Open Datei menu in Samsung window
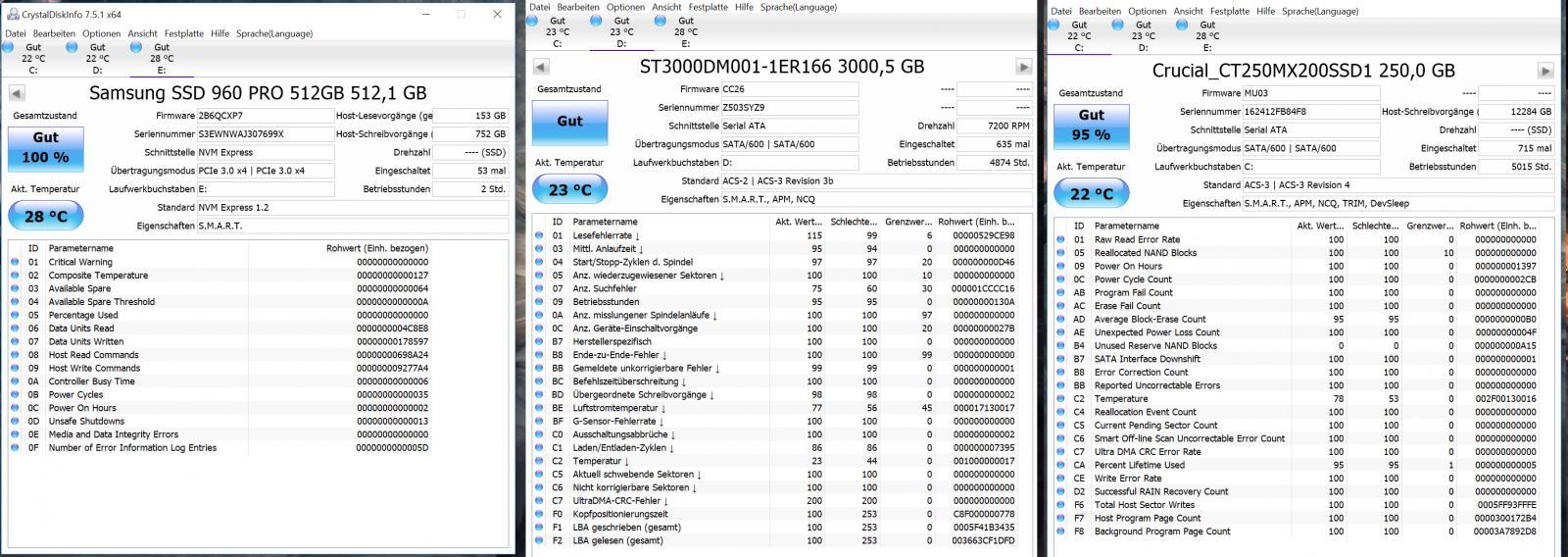 click(x=16, y=33)
